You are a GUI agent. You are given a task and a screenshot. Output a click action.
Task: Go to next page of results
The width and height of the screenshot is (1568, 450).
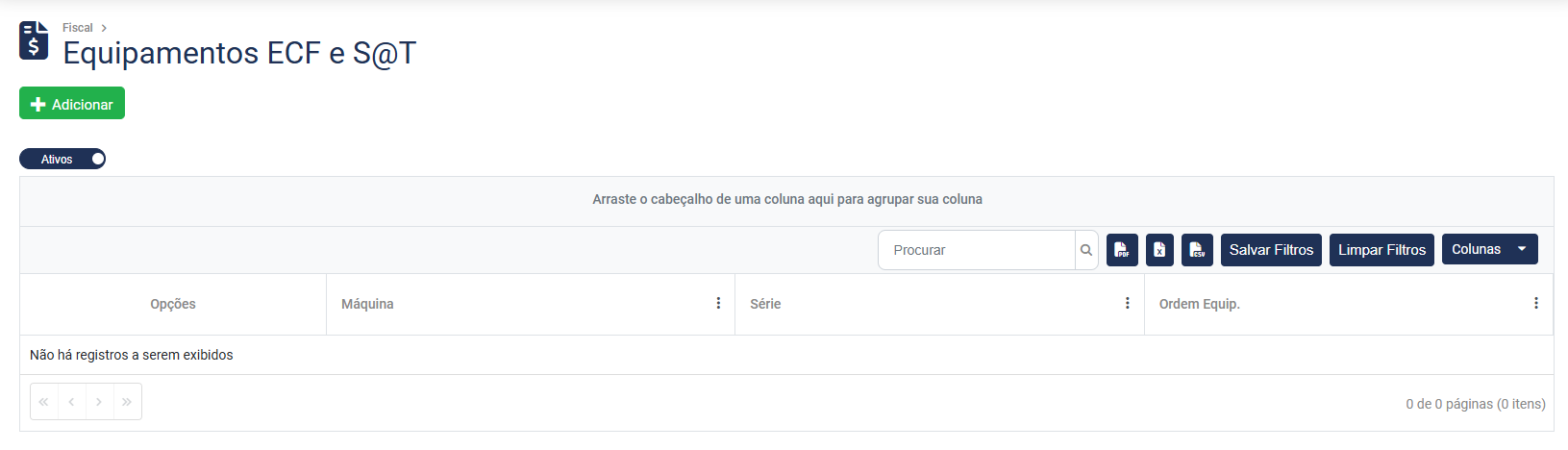click(x=99, y=402)
